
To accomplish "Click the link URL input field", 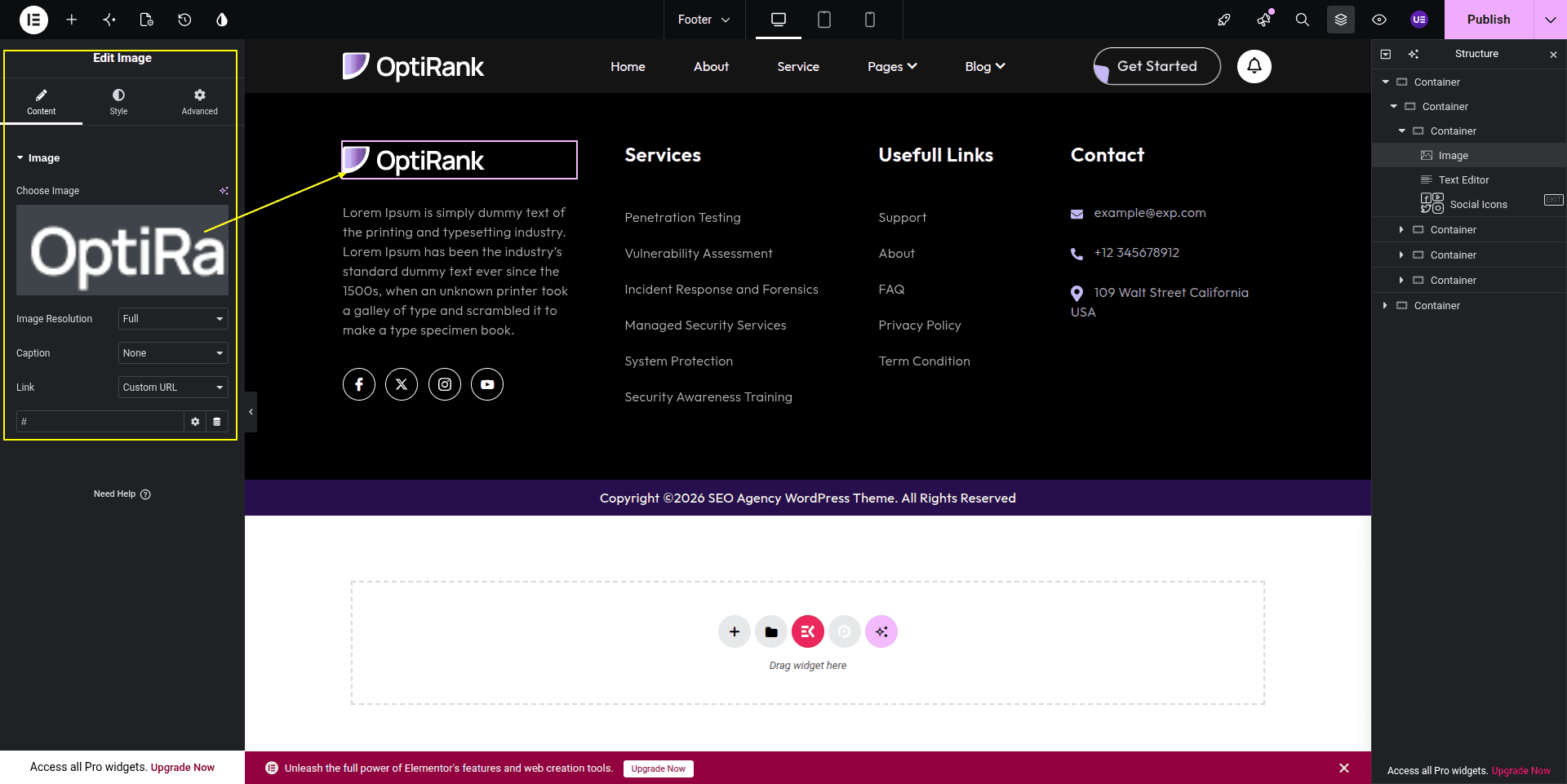I will point(100,422).
